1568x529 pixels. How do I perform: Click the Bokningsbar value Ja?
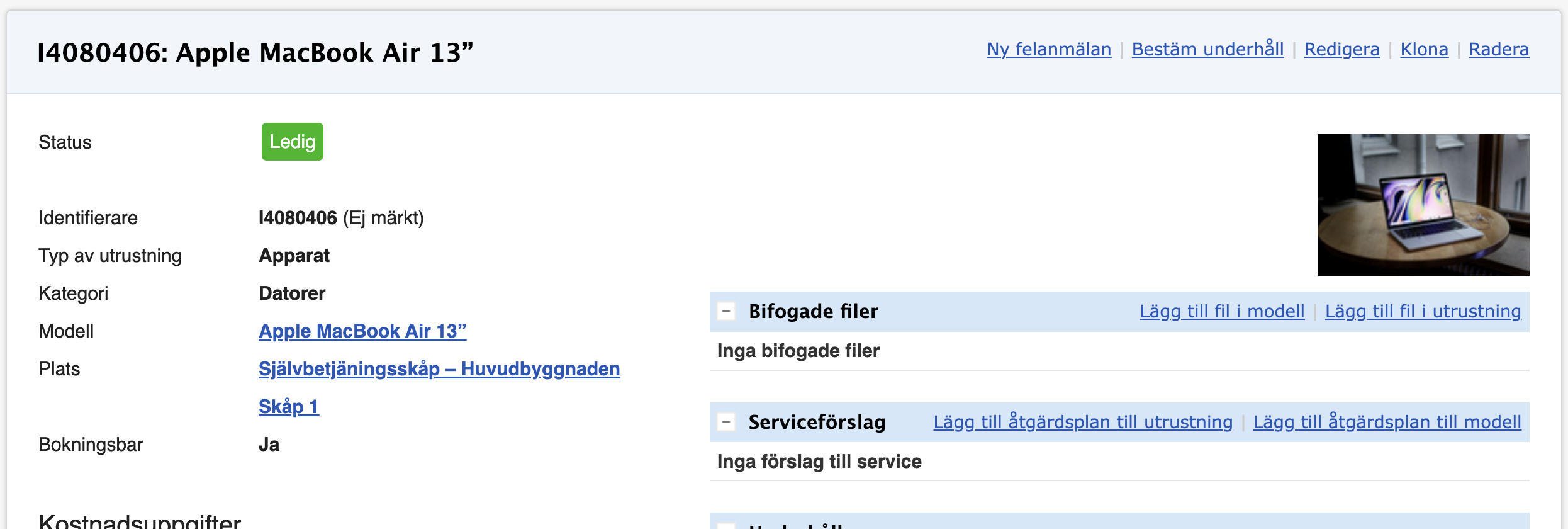(x=269, y=445)
